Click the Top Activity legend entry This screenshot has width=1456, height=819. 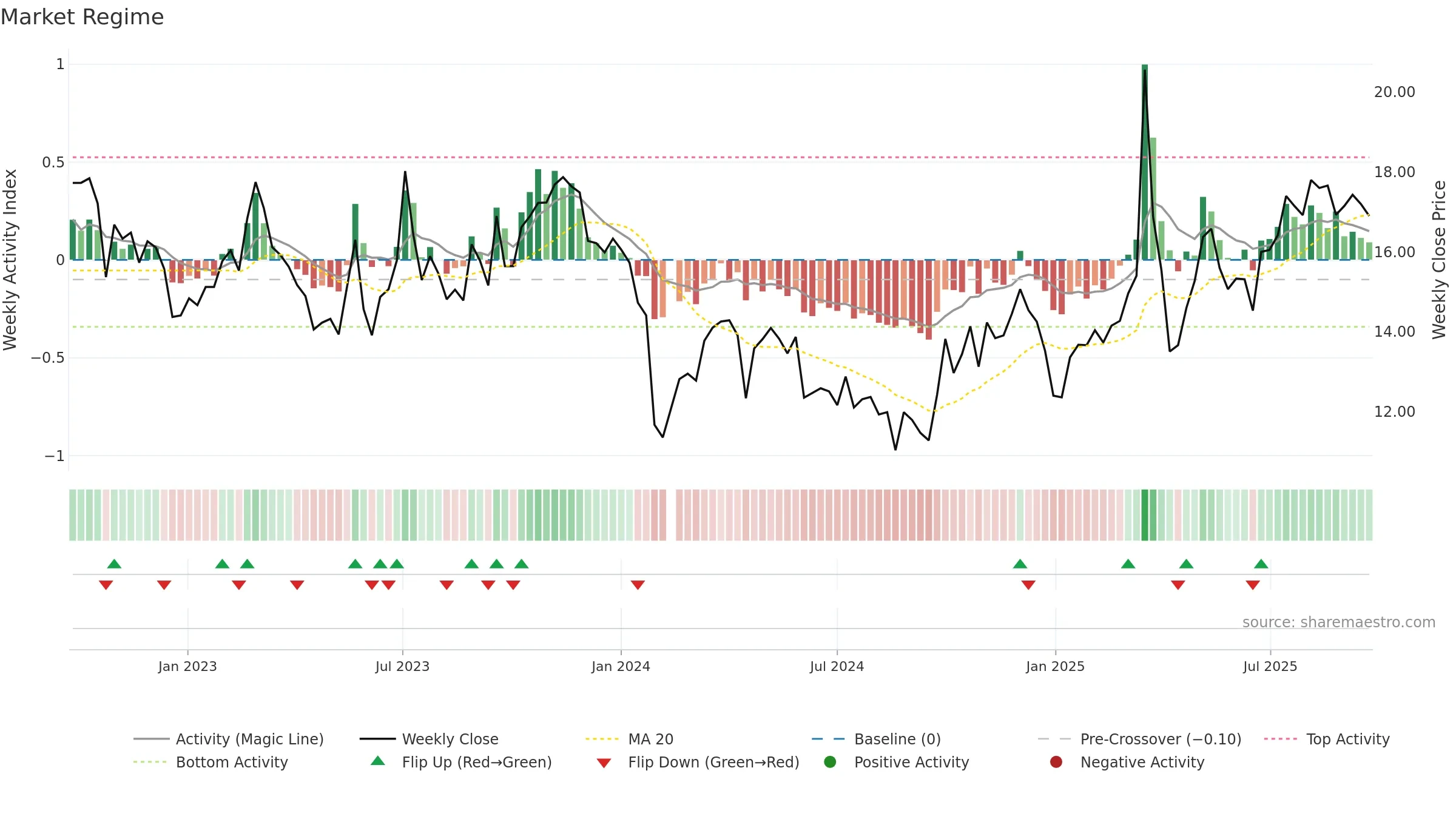pyautogui.click(x=1327, y=739)
